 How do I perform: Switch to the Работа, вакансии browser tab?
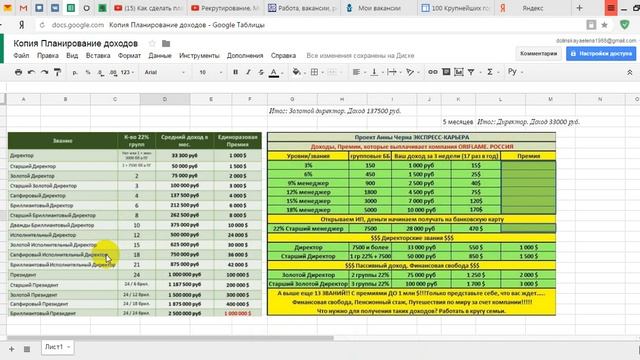point(302,8)
